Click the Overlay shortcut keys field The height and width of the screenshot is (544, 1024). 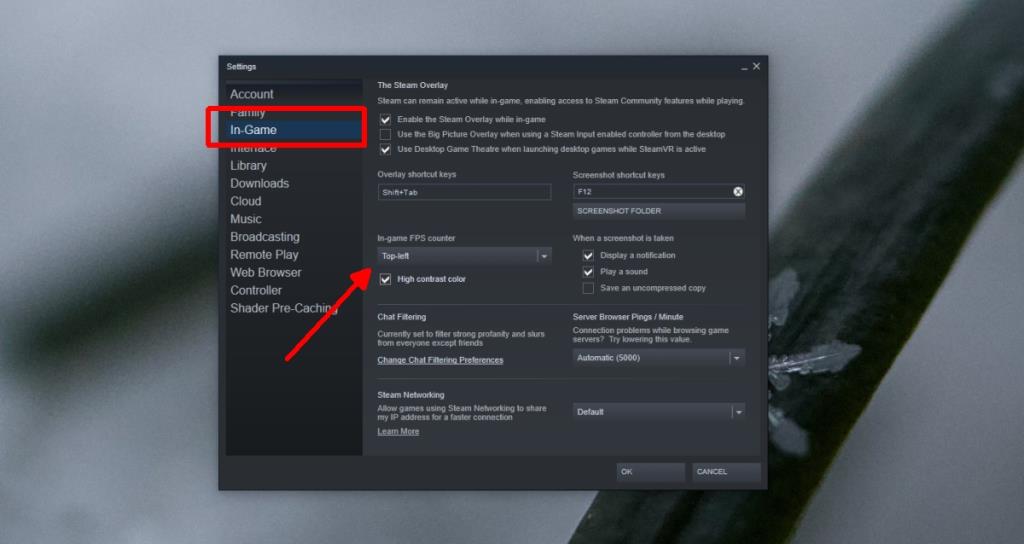(464, 192)
